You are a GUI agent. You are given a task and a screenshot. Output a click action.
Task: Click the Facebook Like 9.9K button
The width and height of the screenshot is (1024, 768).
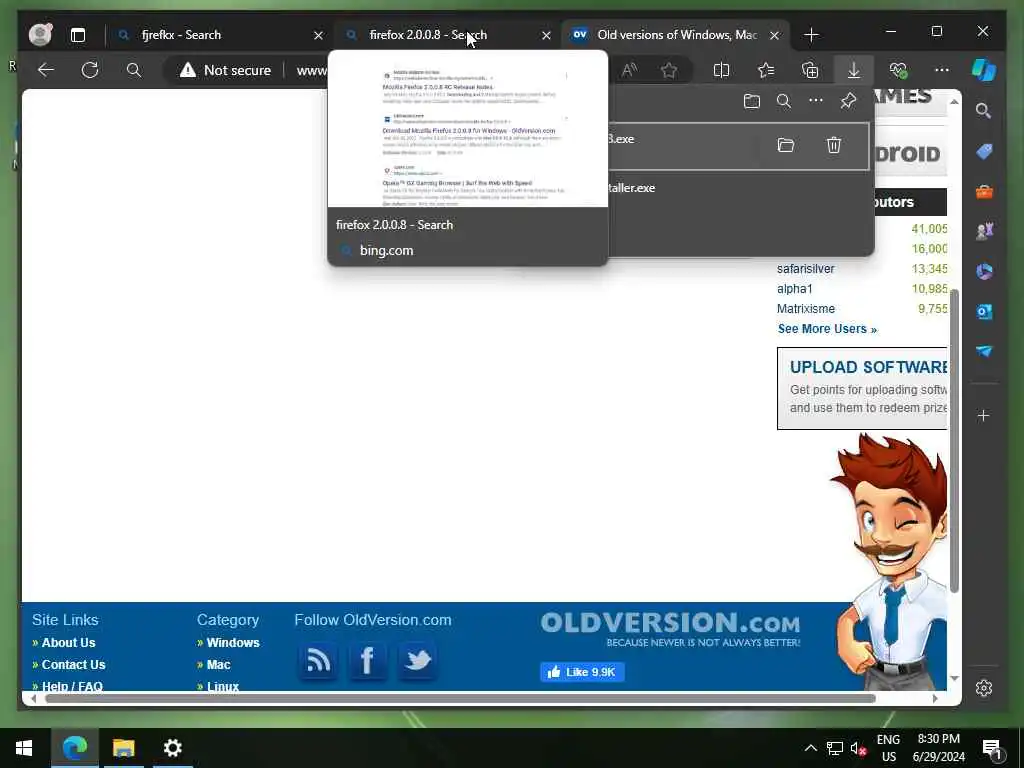click(x=582, y=672)
